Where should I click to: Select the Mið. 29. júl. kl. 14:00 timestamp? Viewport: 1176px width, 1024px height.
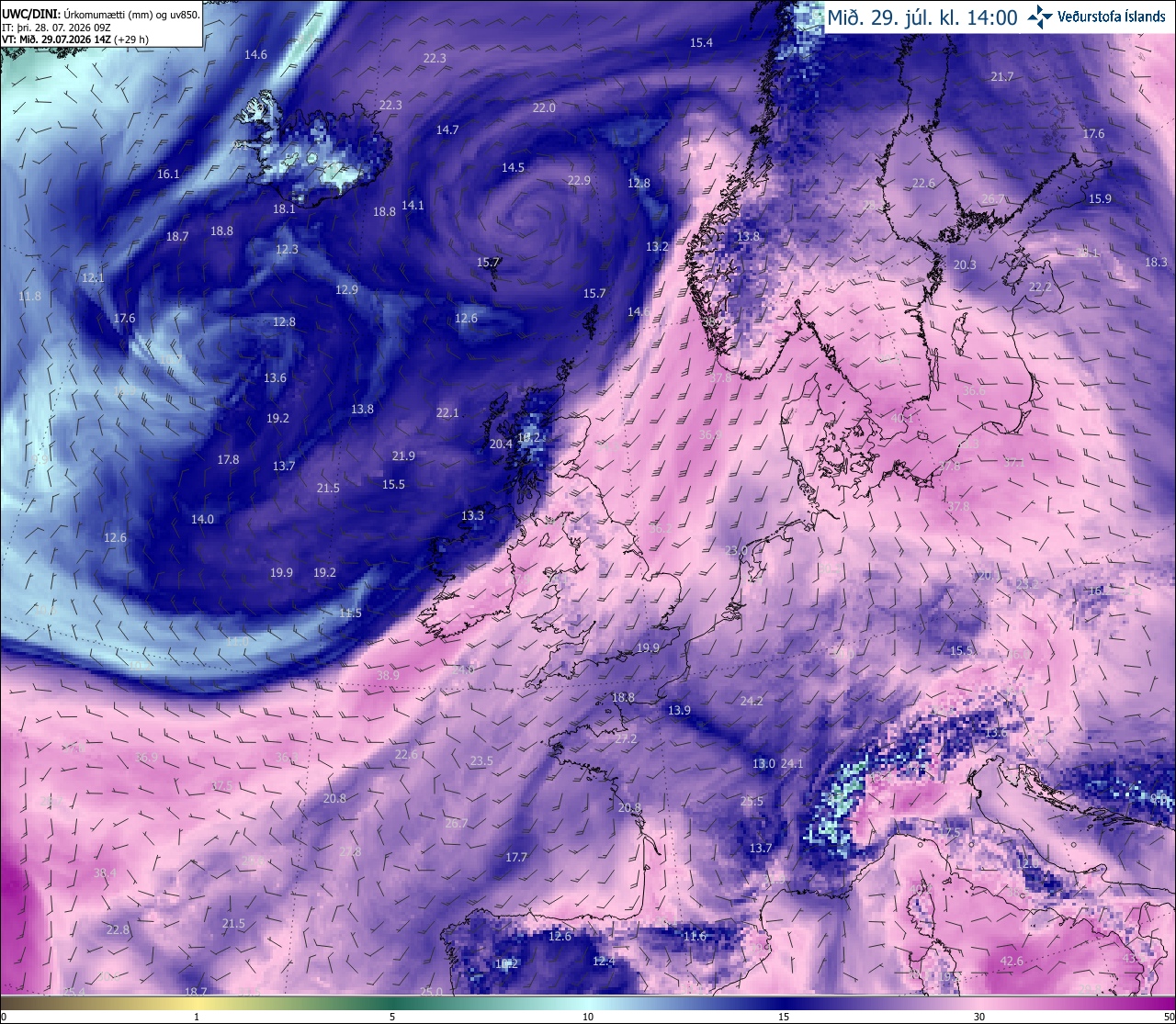[x=922, y=17]
